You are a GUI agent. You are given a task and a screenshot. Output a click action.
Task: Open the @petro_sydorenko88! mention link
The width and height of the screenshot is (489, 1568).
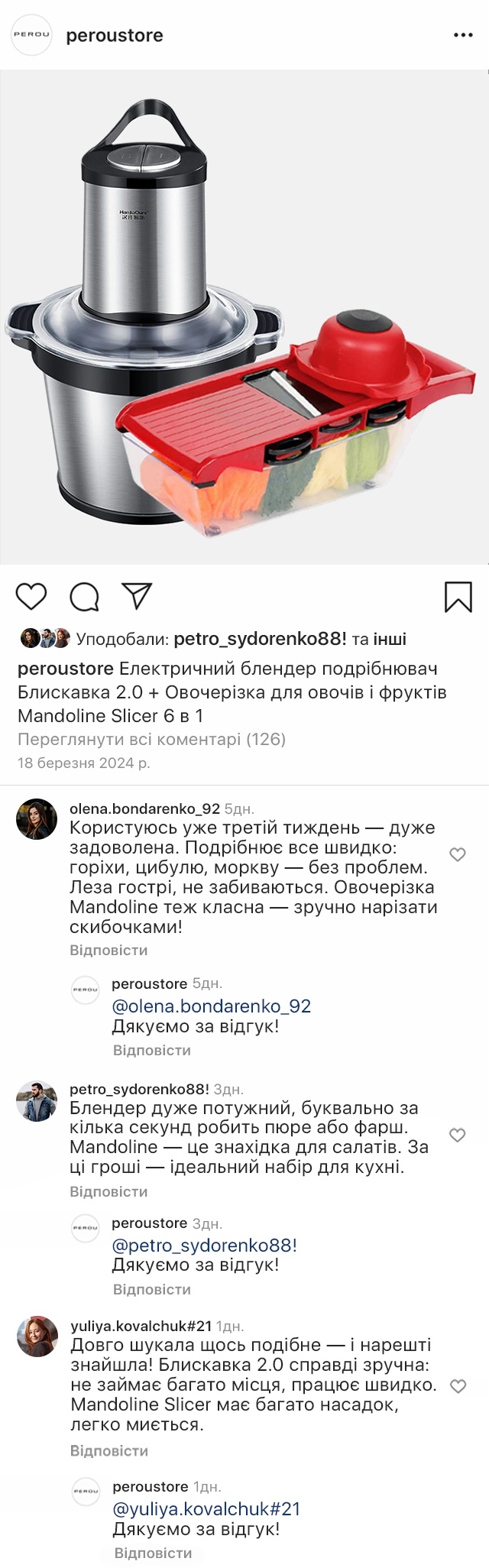(204, 1245)
